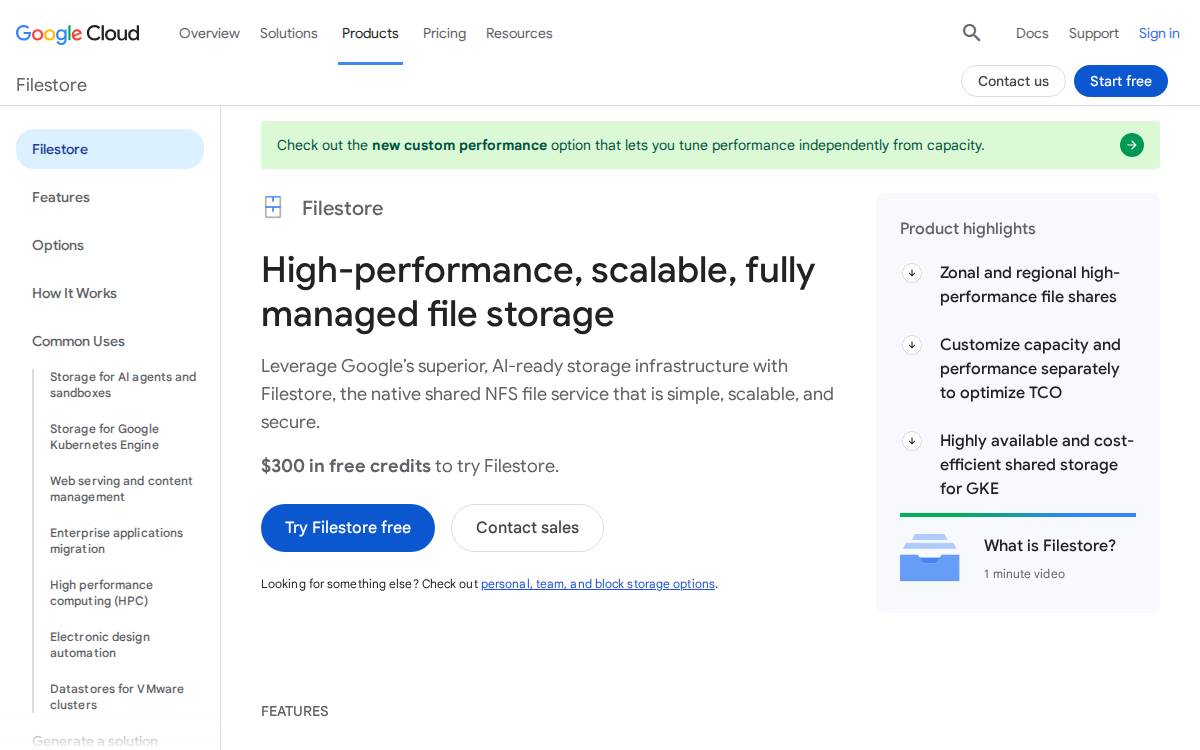Viewport: 1200px width, 750px height.
Task: Click the 1 minute video label
Action: click(x=1024, y=574)
